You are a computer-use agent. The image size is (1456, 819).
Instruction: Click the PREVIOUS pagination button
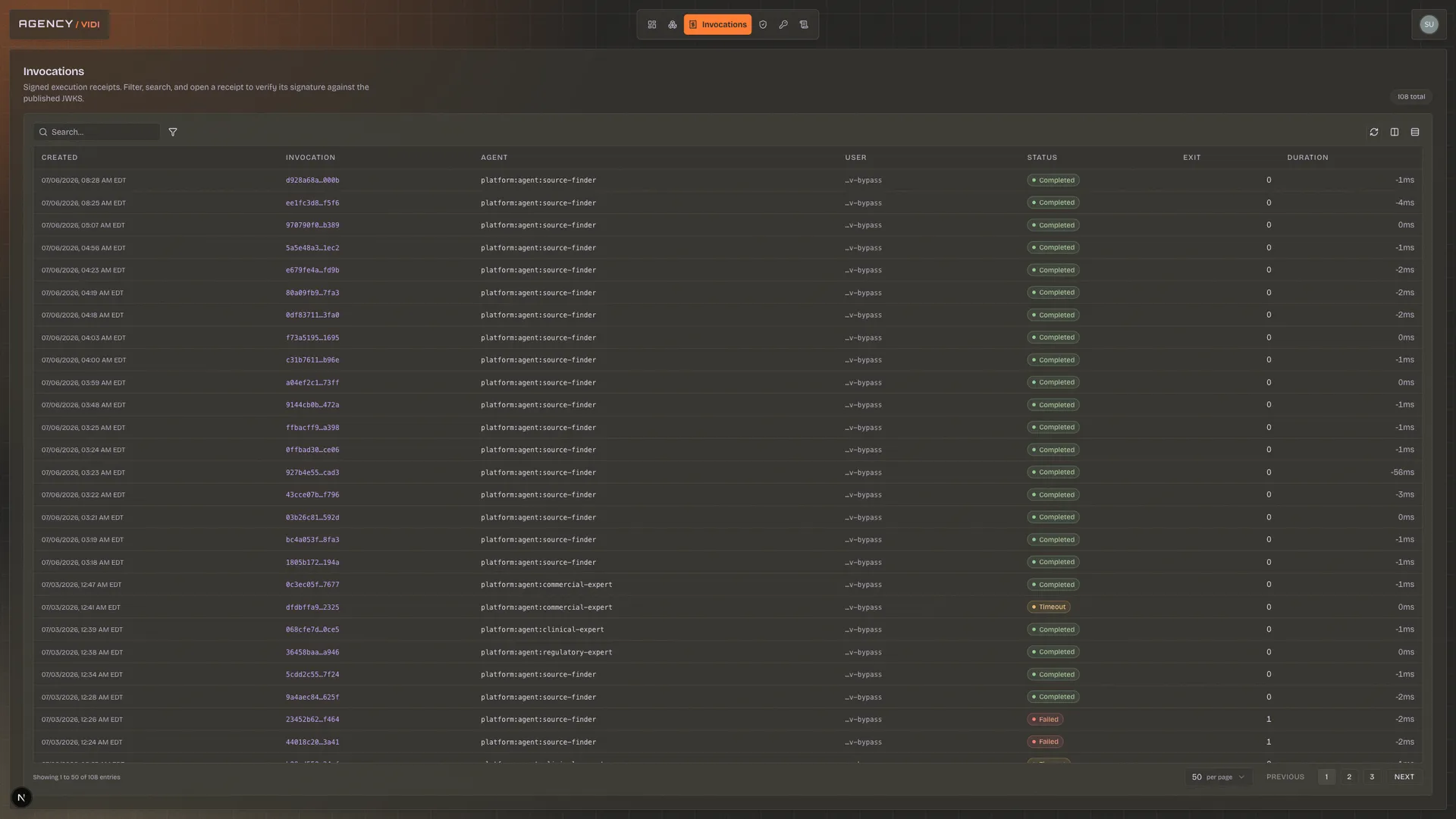(1285, 777)
